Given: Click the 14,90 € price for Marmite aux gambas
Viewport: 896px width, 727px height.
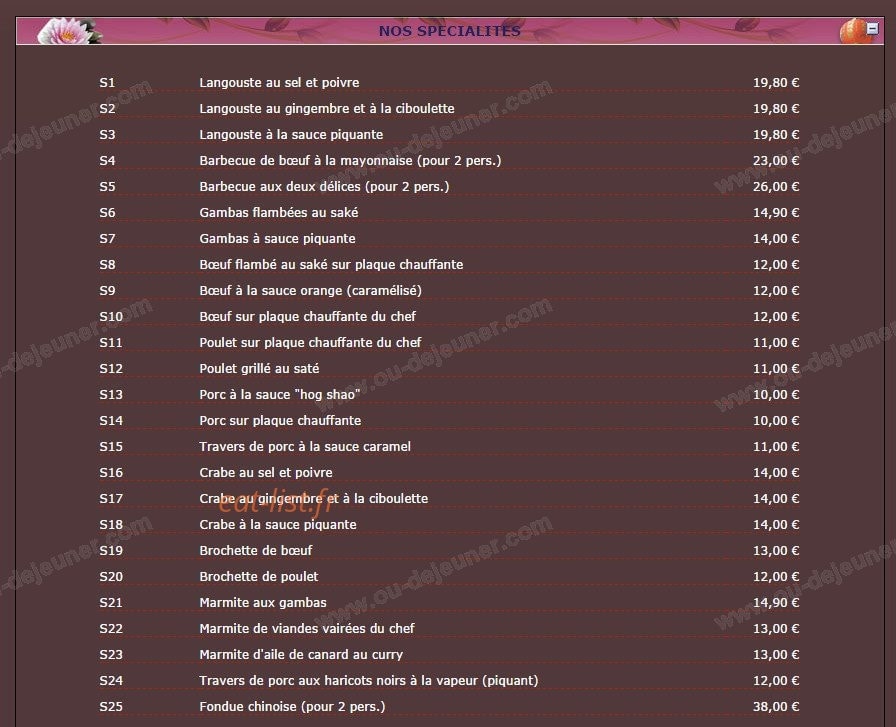Looking at the screenshot, I should pyautogui.click(x=775, y=602).
